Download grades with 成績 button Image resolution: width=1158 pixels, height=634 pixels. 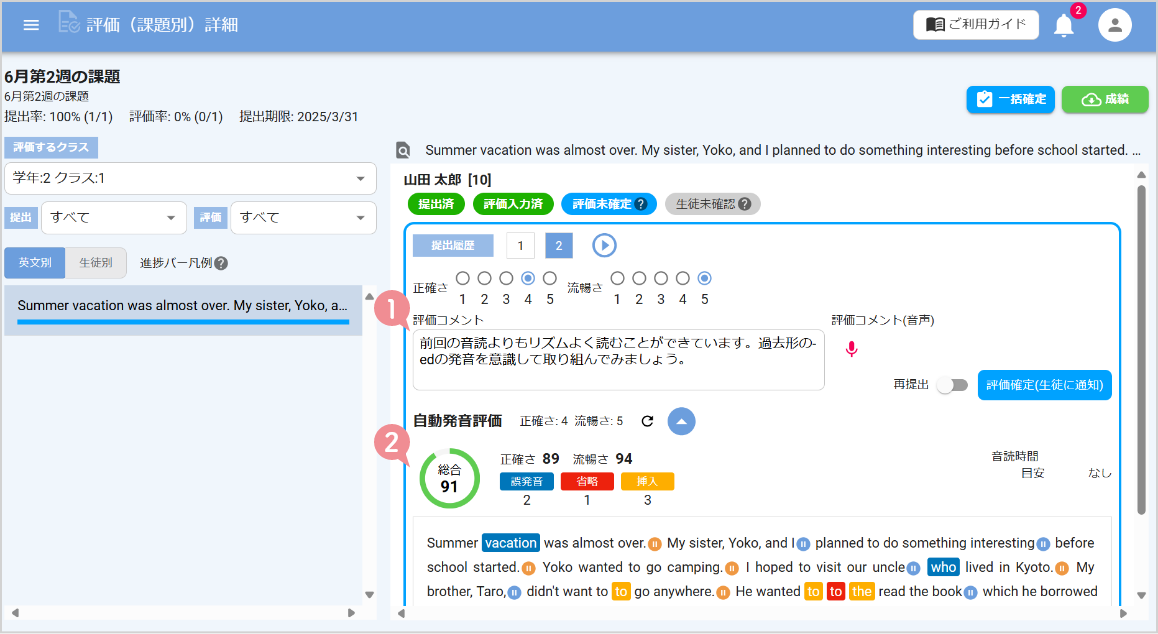coord(1105,100)
